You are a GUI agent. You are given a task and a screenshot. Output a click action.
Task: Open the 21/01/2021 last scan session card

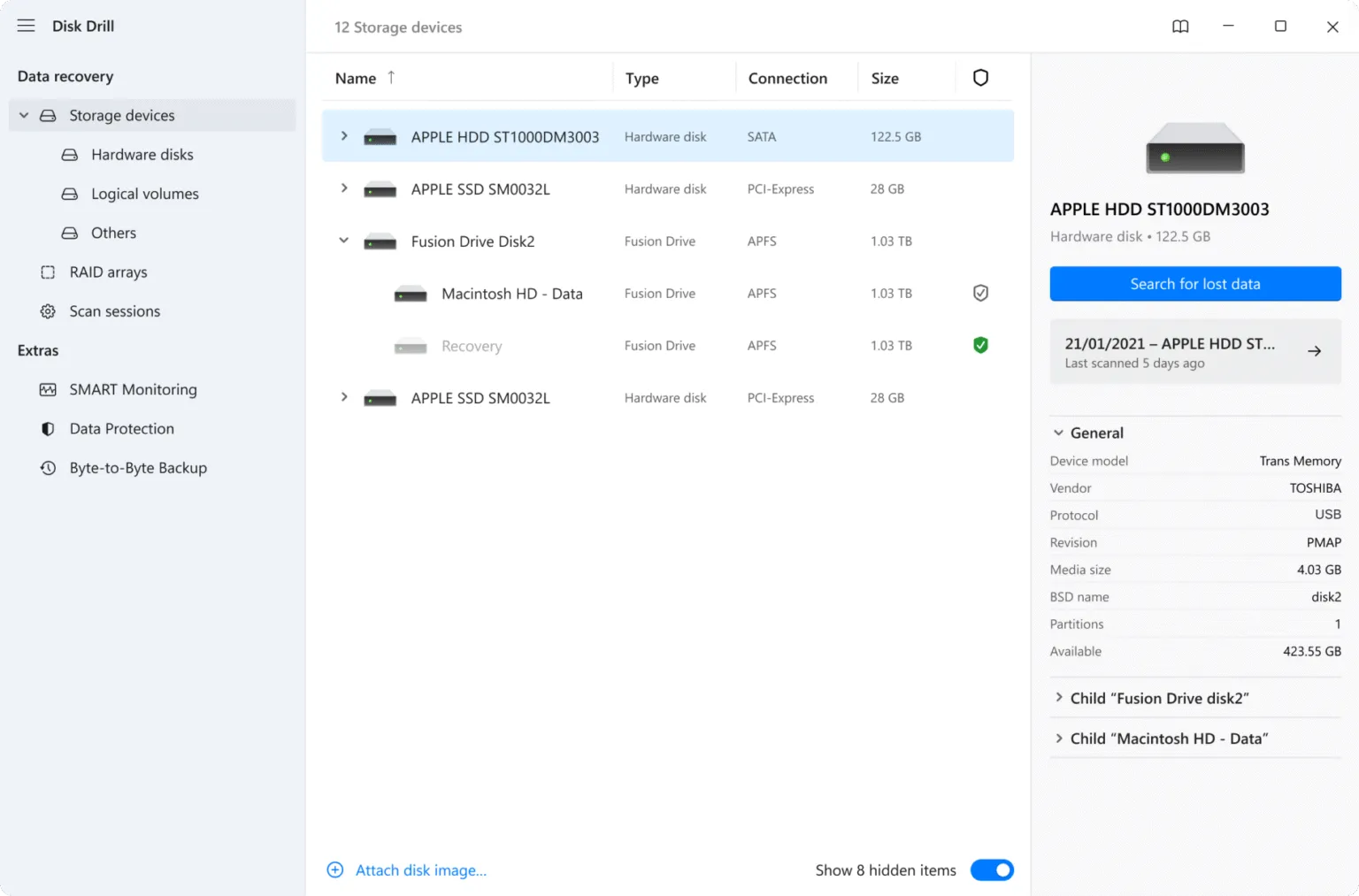tap(1194, 351)
